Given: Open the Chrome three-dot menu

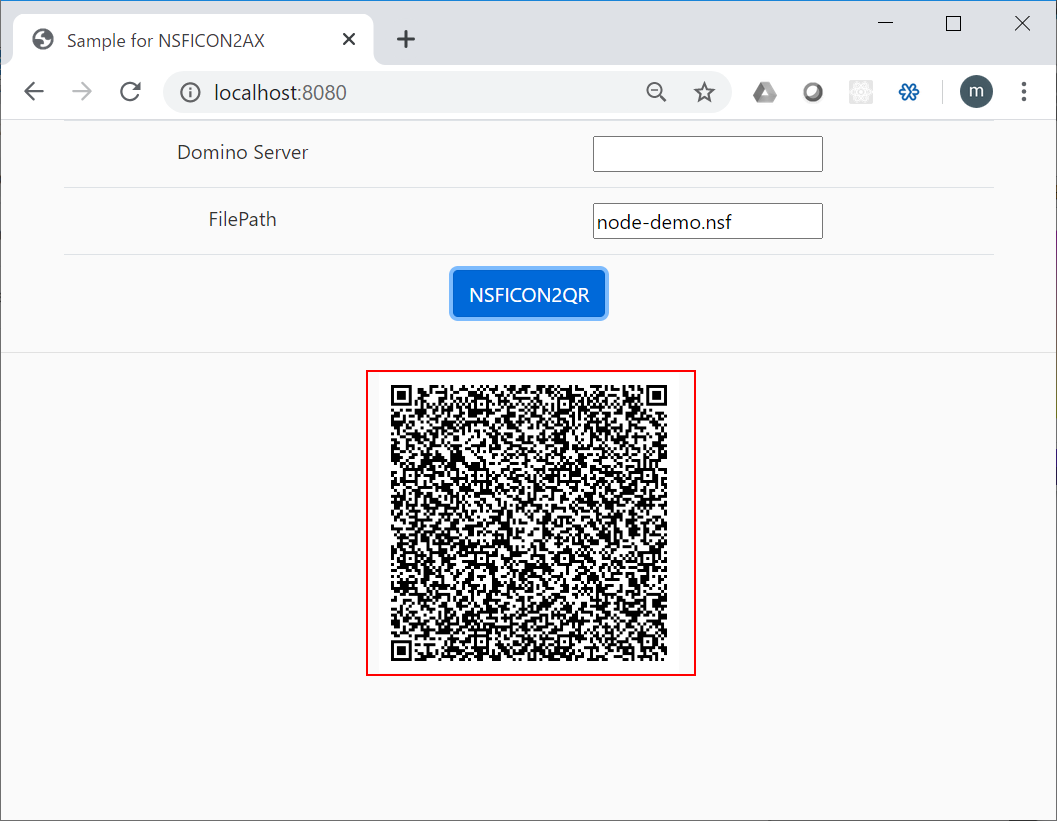Looking at the screenshot, I should [1024, 92].
